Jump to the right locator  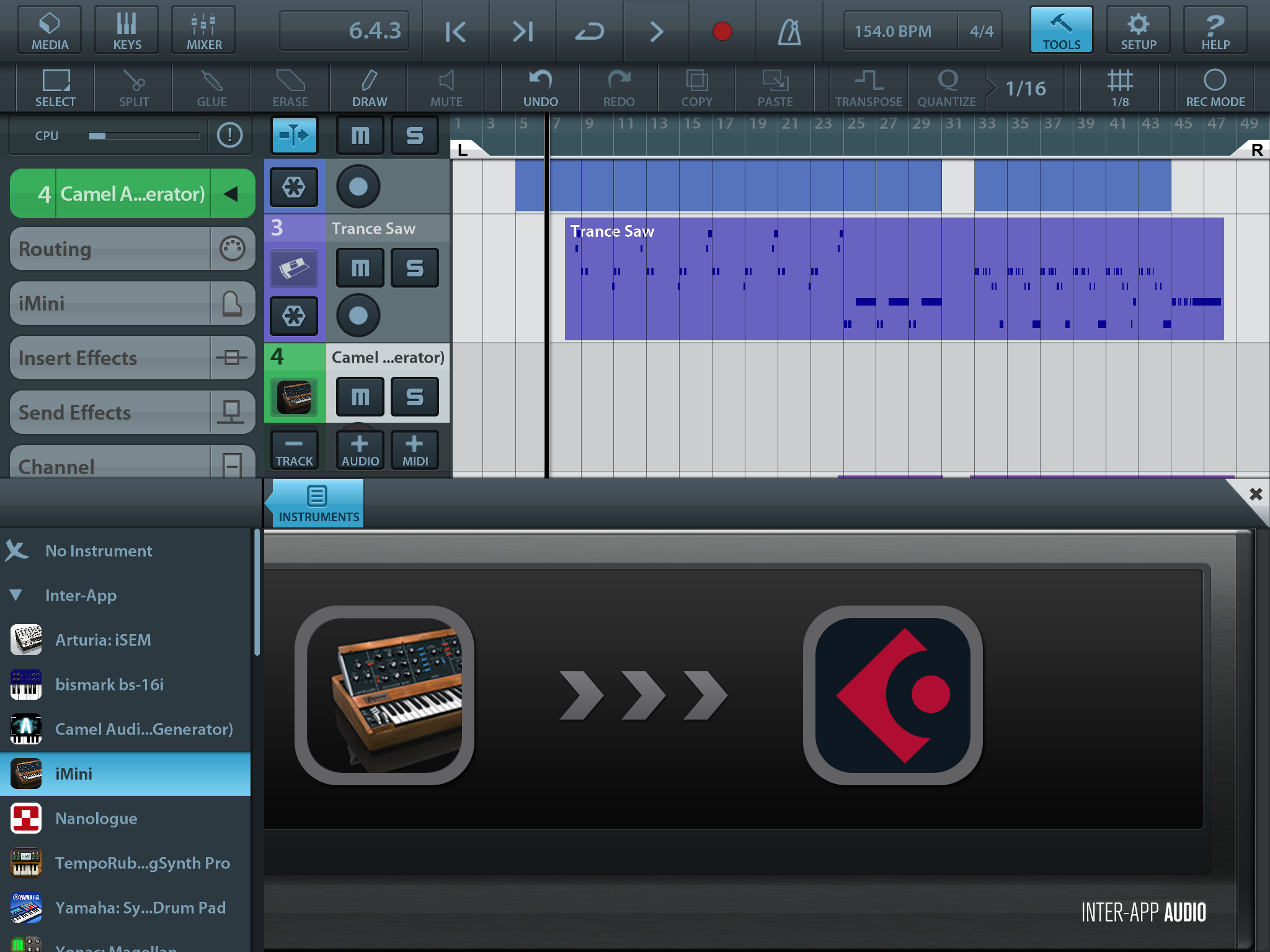click(x=522, y=31)
